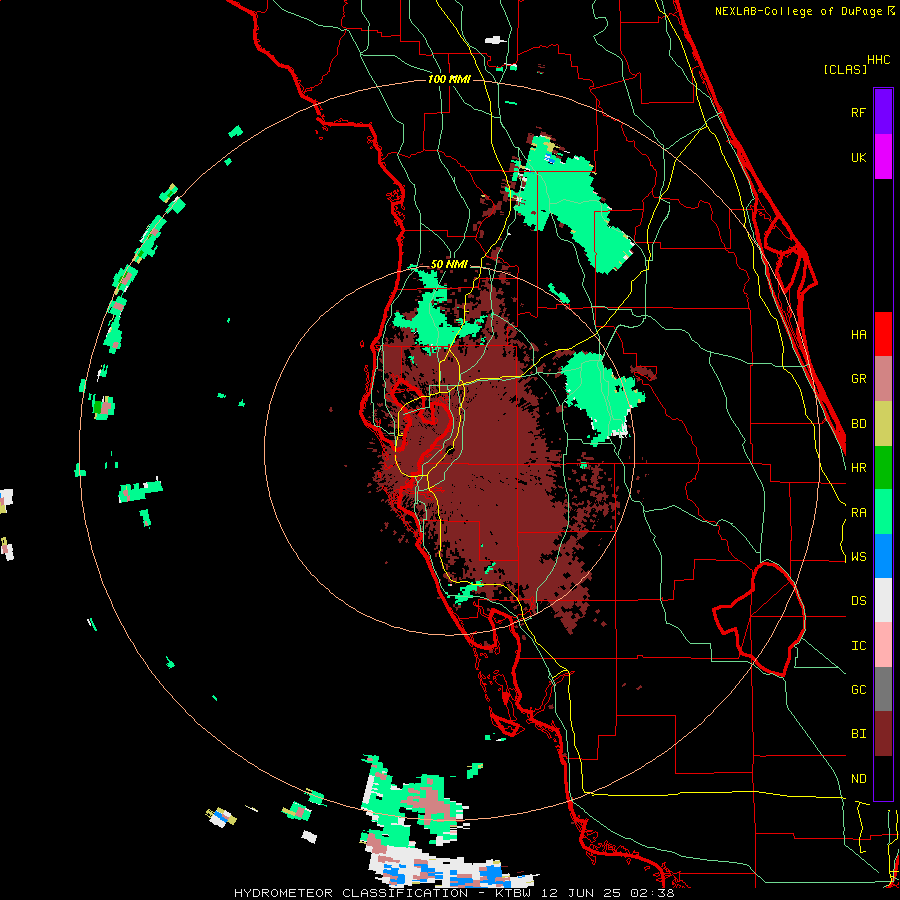The image size is (900, 900).
Task: Click the GC gray legend swatch
Action: coord(883,689)
